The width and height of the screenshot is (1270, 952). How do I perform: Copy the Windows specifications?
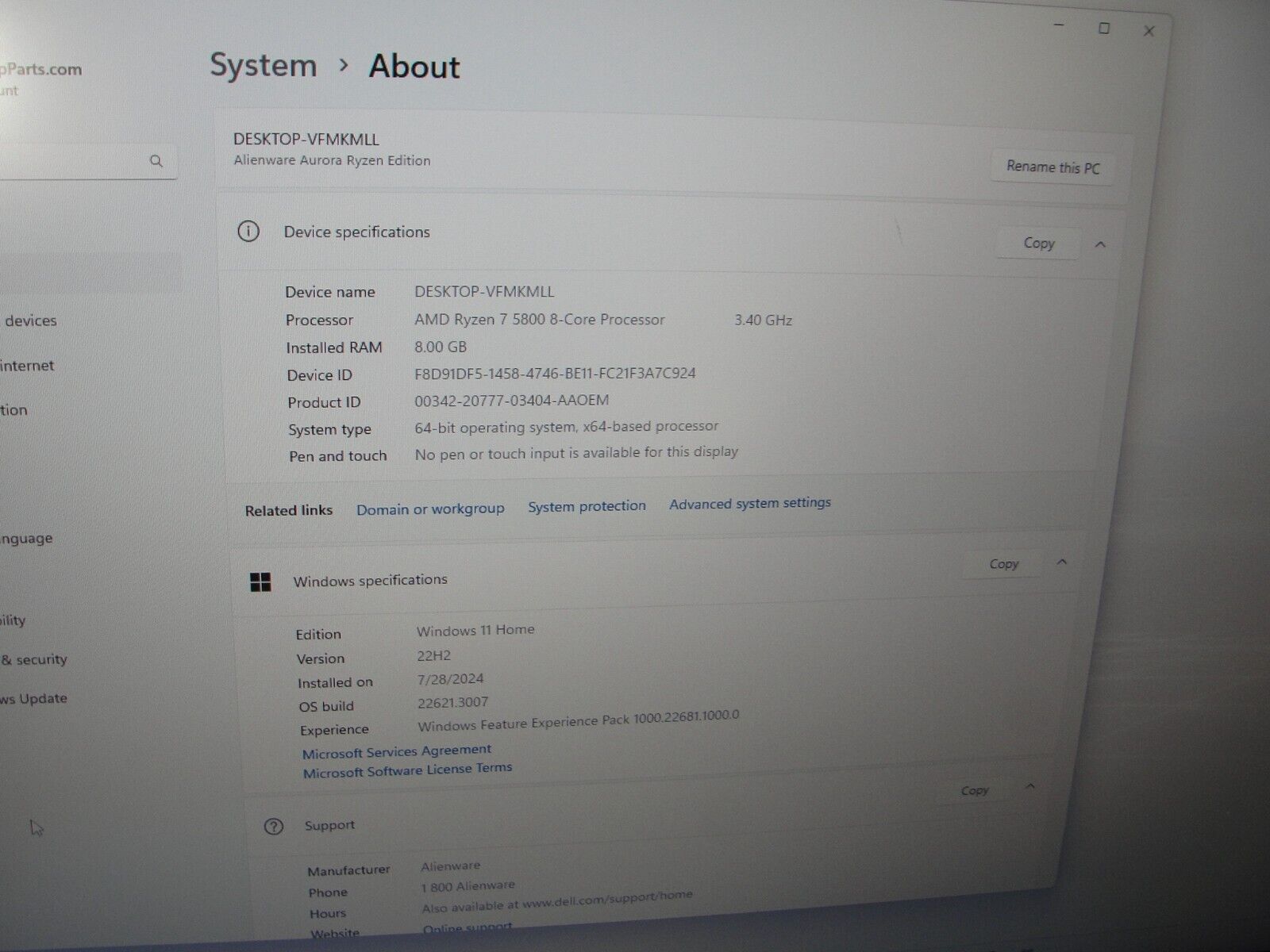point(1003,564)
